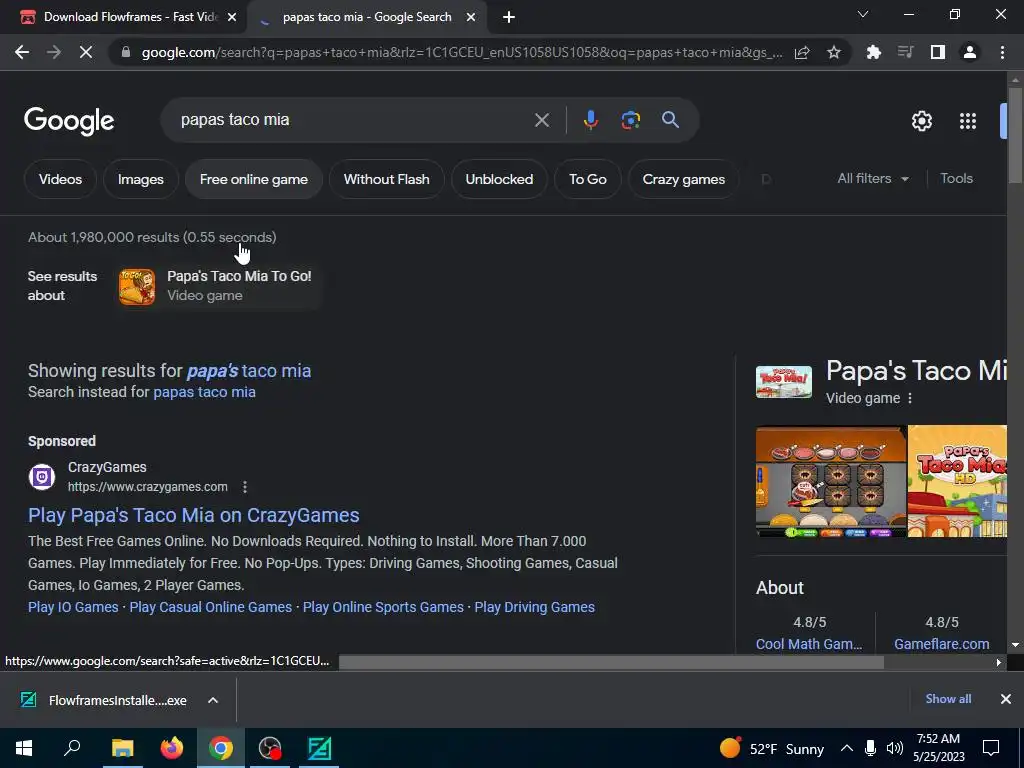Open the Windows Start menu
Image resolution: width=1024 pixels, height=768 pixels.
(x=24, y=748)
